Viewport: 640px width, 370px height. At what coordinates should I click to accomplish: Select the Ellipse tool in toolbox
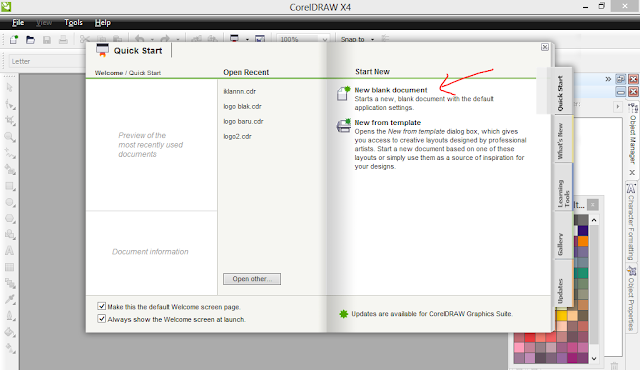coord(10,202)
